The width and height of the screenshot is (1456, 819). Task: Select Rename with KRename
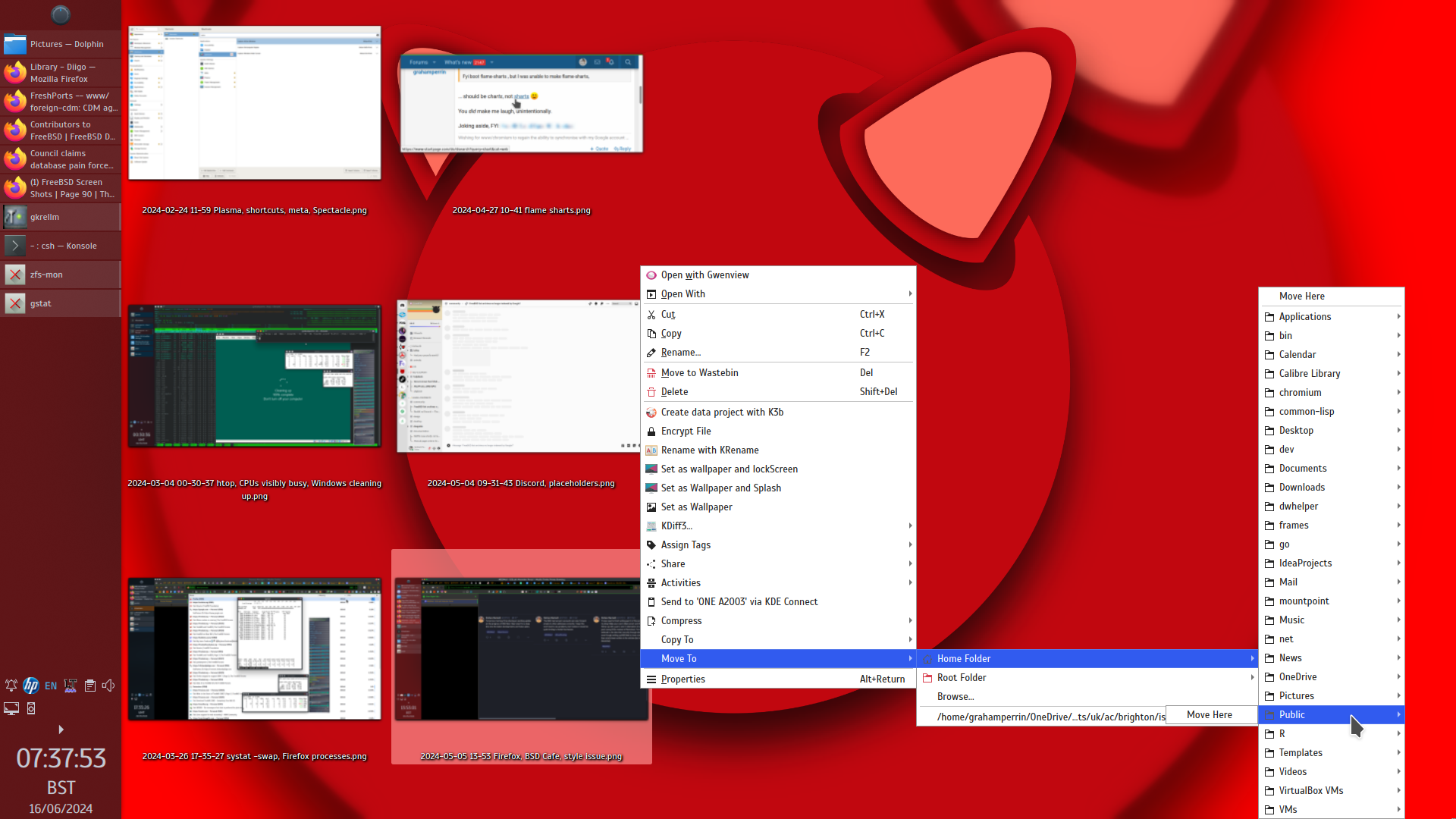(778, 450)
